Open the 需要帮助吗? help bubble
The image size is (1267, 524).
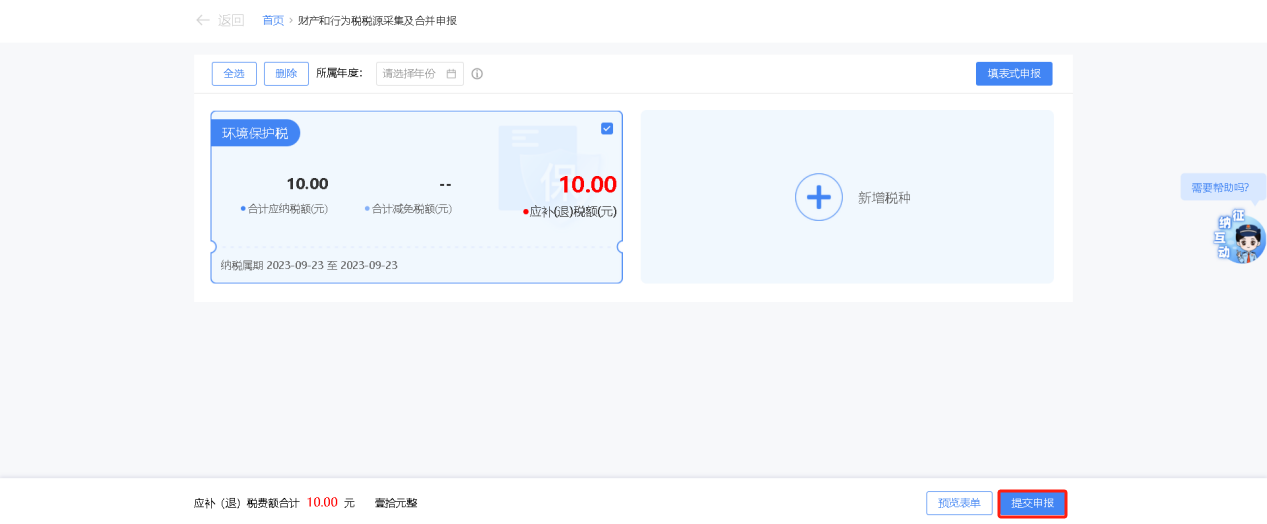[1220, 187]
